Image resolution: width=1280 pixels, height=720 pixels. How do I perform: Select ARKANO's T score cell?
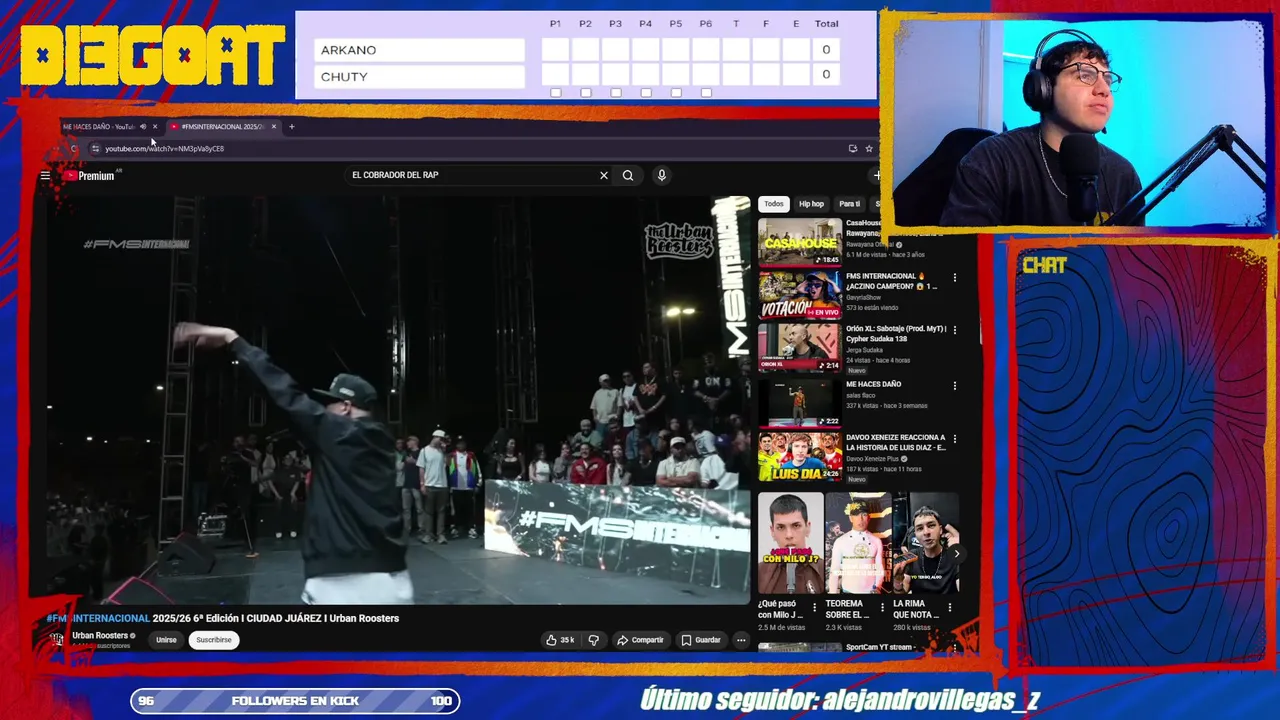click(x=736, y=50)
